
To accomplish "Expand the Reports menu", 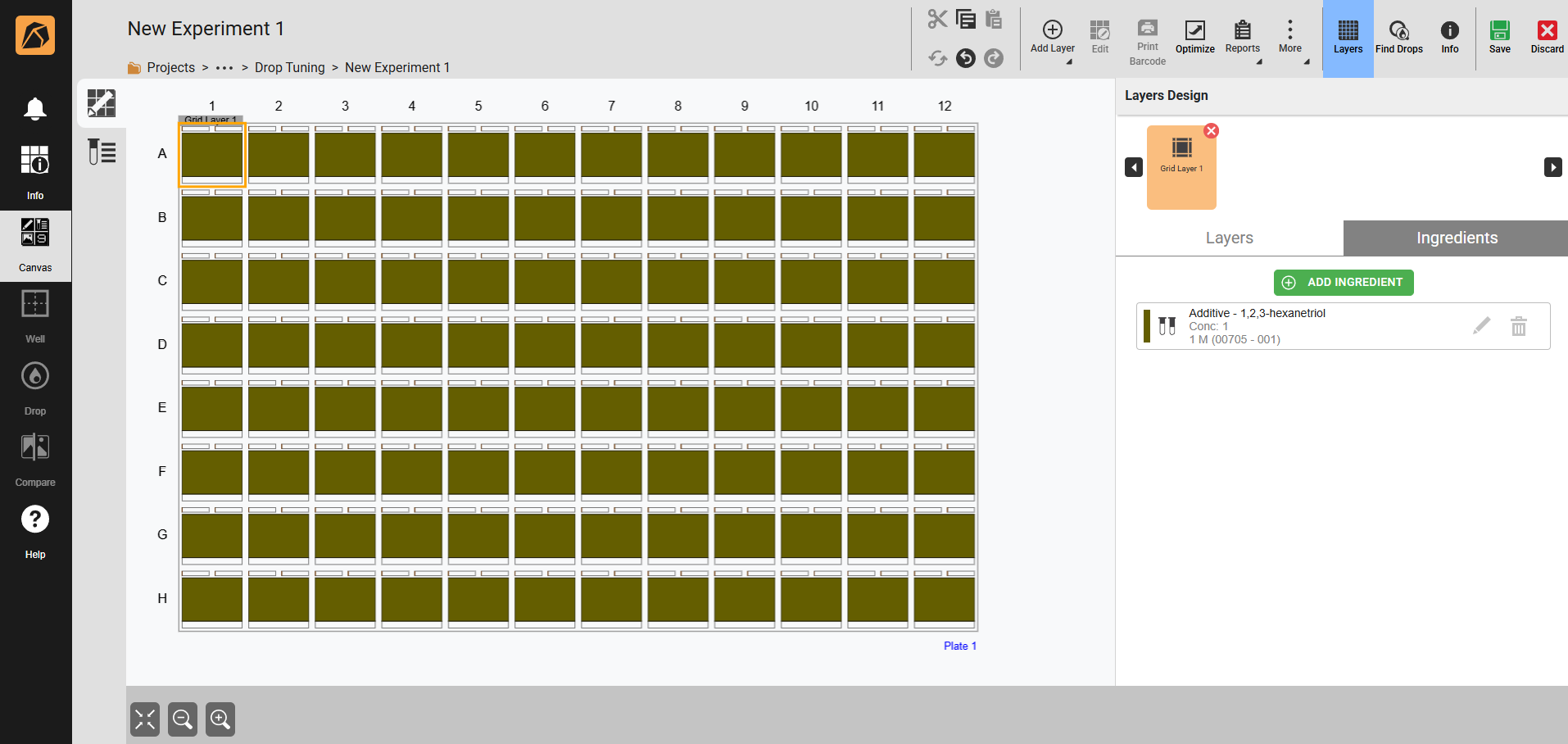I will (1242, 38).
